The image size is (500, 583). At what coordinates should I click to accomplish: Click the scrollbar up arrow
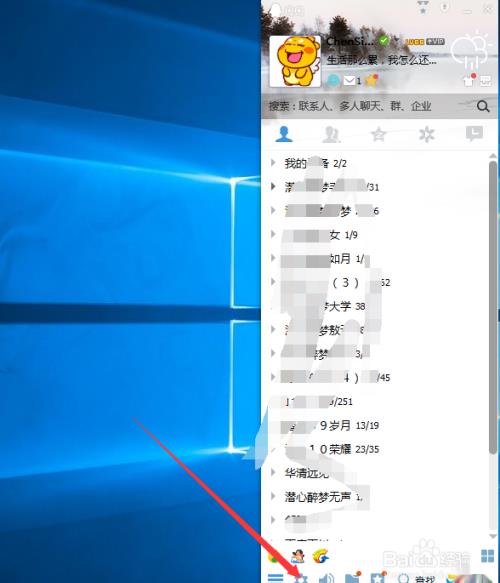pyautogui.click(x=493, y=156)
